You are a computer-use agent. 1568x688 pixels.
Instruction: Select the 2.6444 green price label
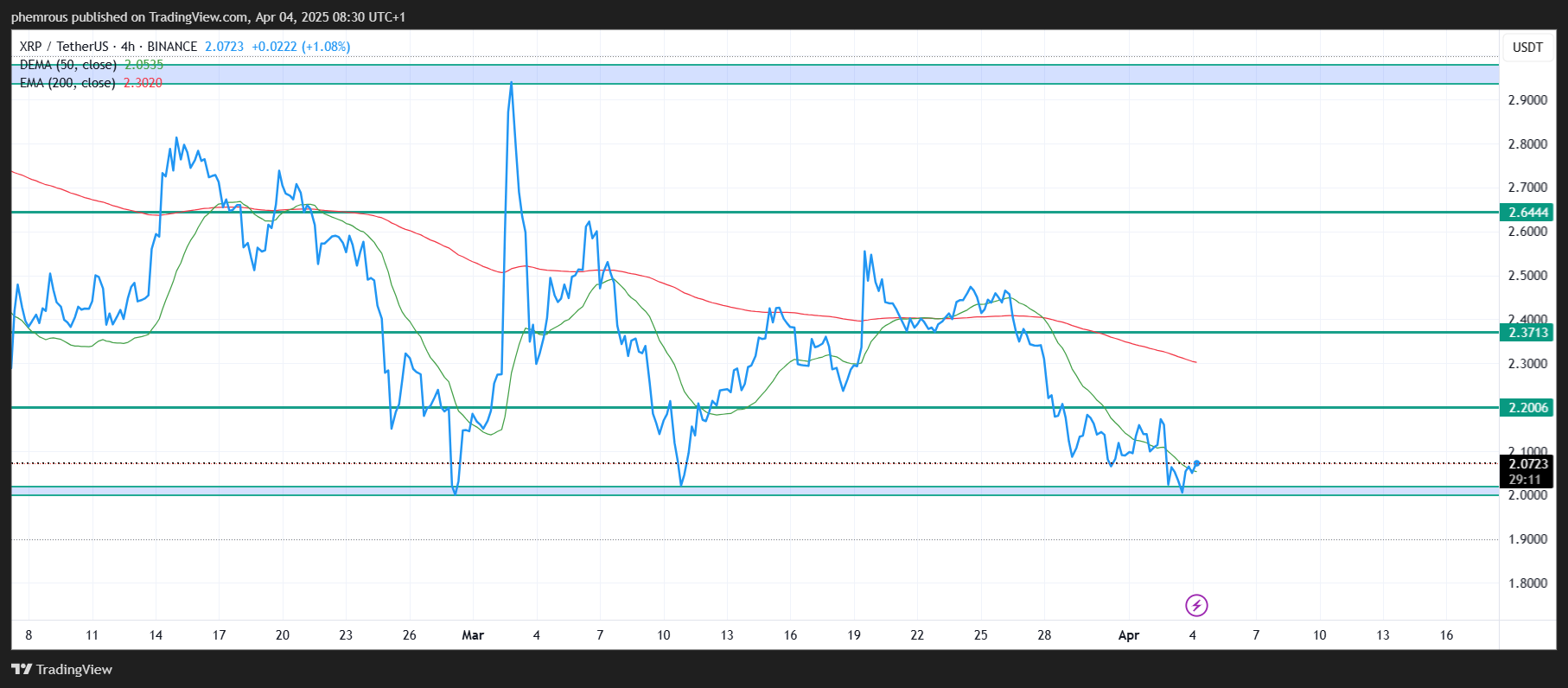(x=1527, y=213)
